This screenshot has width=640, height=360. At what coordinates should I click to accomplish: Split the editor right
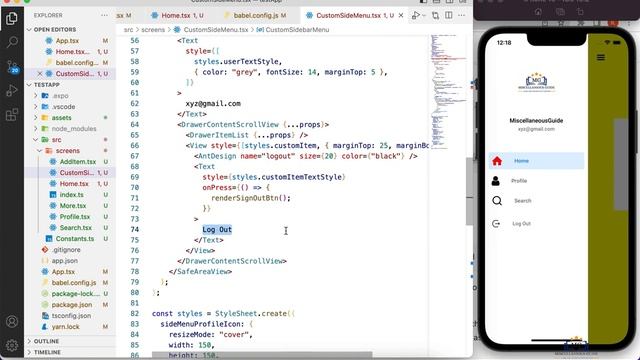pyautogui.click(x=449, y=16)
